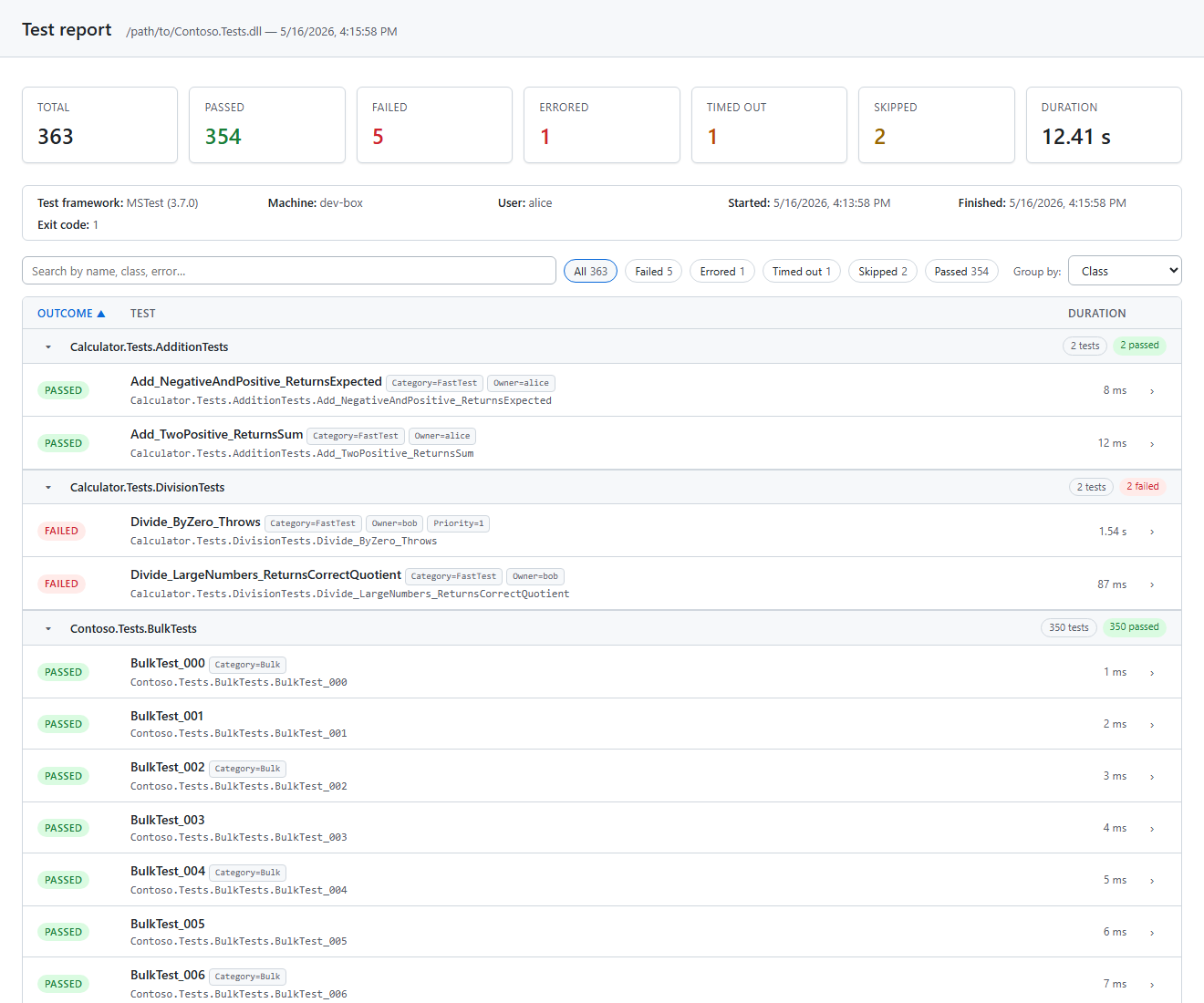Click the Category=FastTest tag on Divide_ByZero_Throws

click(x=313, y=523)
